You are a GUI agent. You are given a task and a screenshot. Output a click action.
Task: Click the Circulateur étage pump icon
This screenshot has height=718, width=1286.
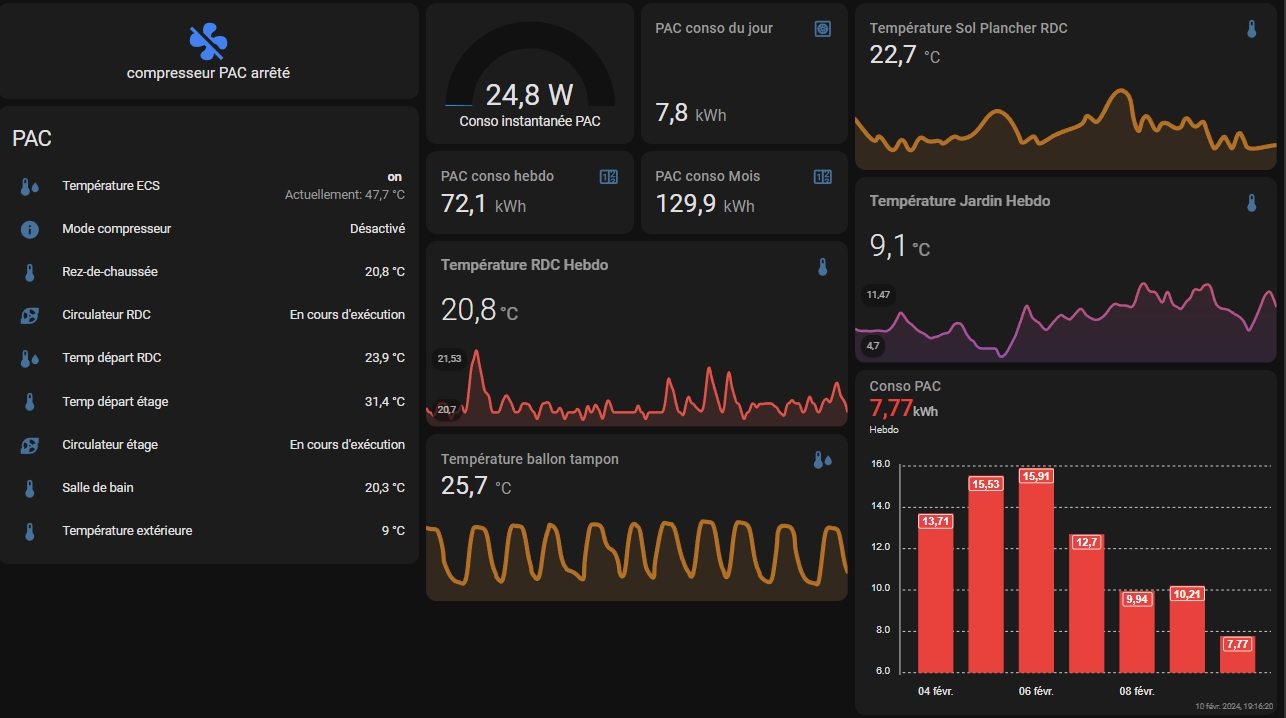[x=29, y=445]
